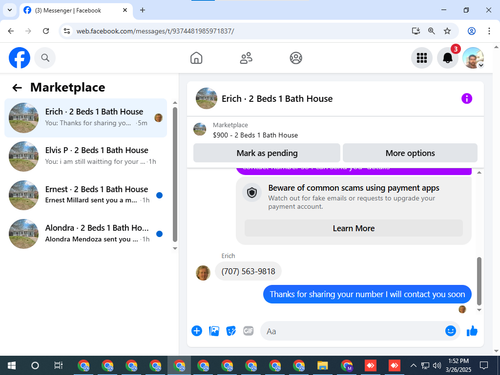Open the Friends icon in top navigation
The image size is (500, 375).
[246, 58]
